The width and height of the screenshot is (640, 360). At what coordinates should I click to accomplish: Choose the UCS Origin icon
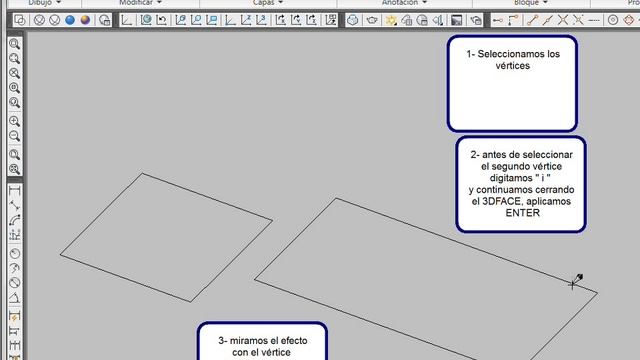point(231,20)
